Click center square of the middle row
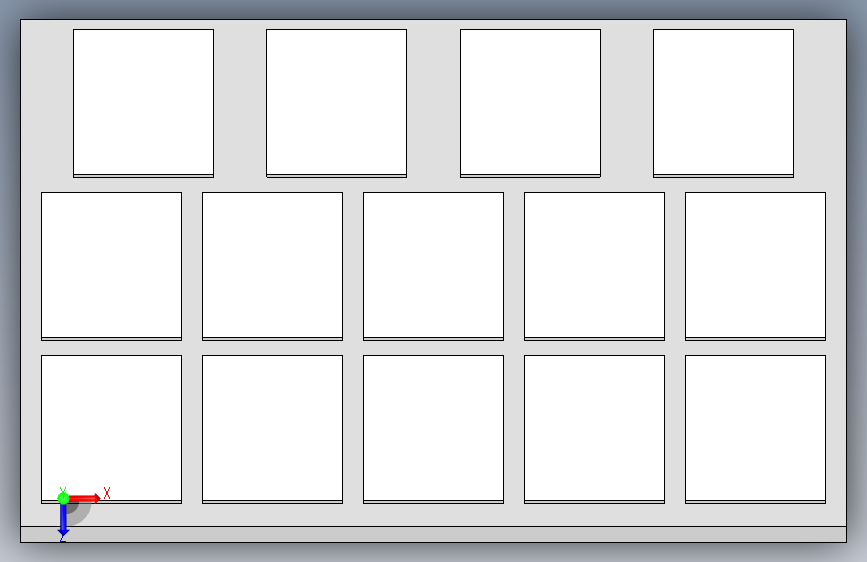867x562 pixels. pyautogui.click(x=434, y=266)
